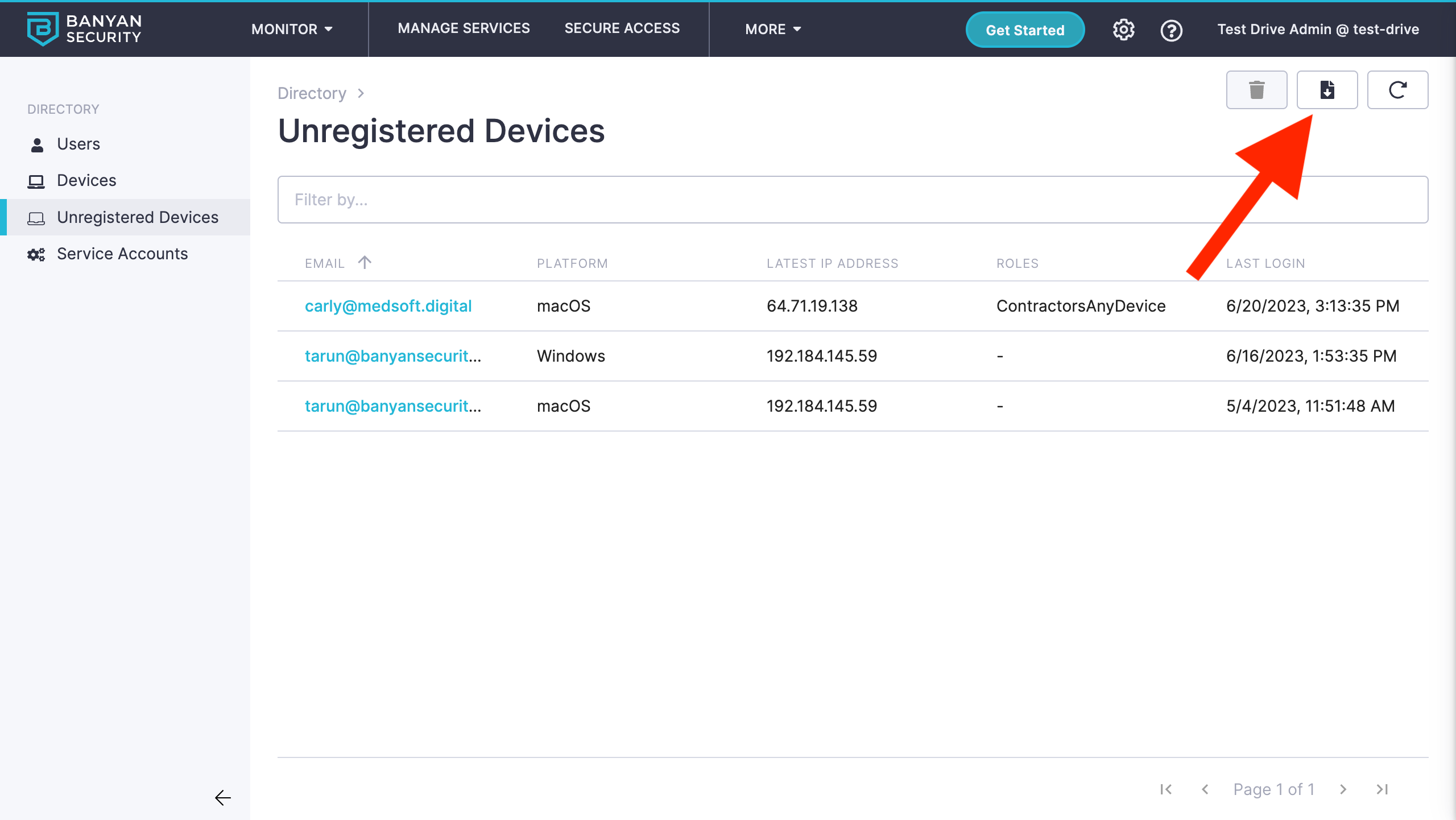Click macOS platform cell in carly's row
Screen dimensions: 1456x820
(564, 306)
